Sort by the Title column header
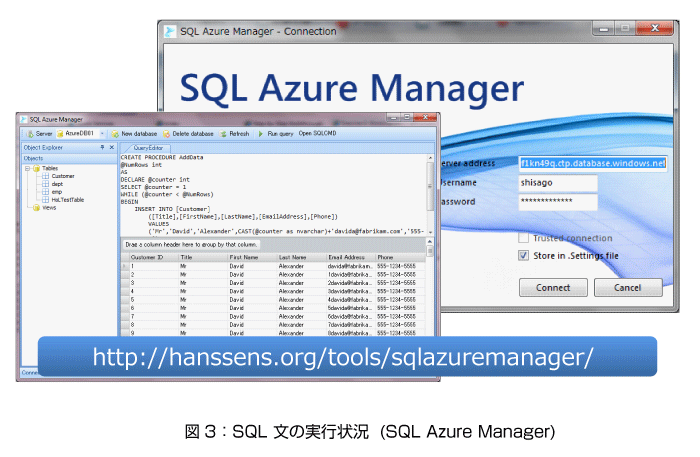 pyautogui.click(x=204, y=258)
